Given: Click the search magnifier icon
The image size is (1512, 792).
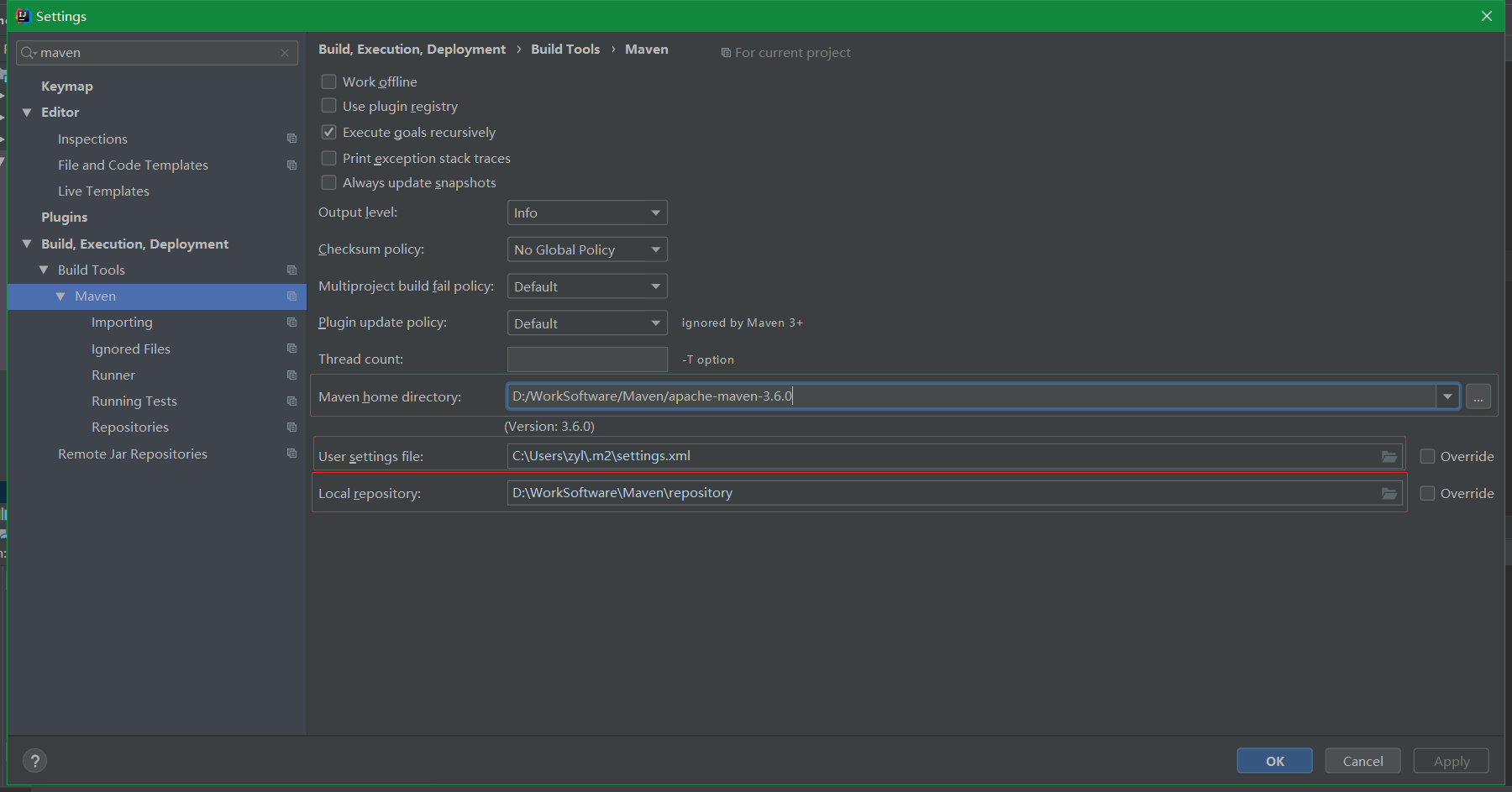Looking at the screenshot, I should point(29,53).
